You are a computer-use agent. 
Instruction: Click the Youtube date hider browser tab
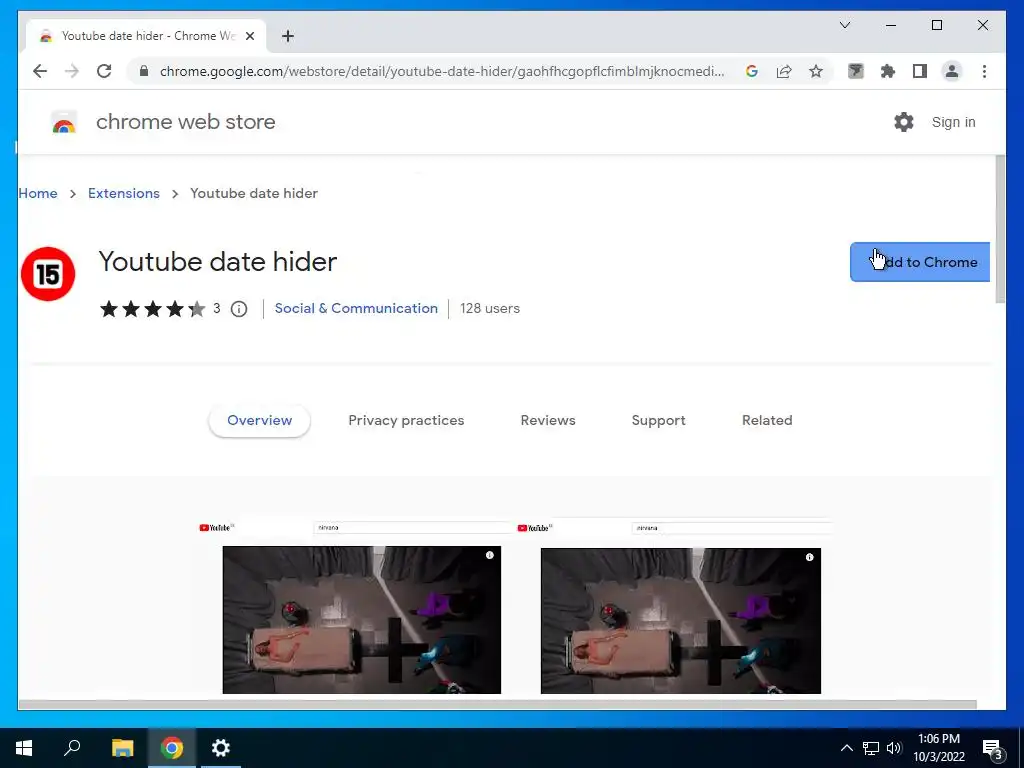pyautogui.click(x=146, y=36)
